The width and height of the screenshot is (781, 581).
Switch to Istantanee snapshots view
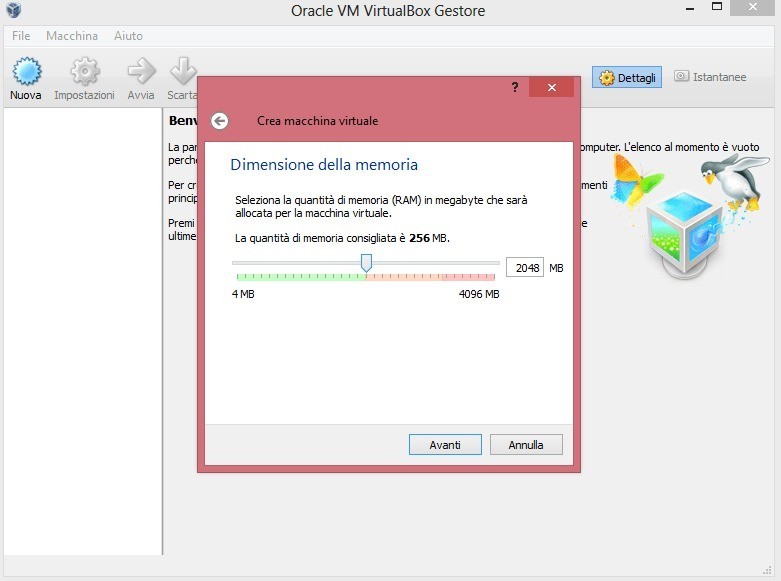(710, 77)
